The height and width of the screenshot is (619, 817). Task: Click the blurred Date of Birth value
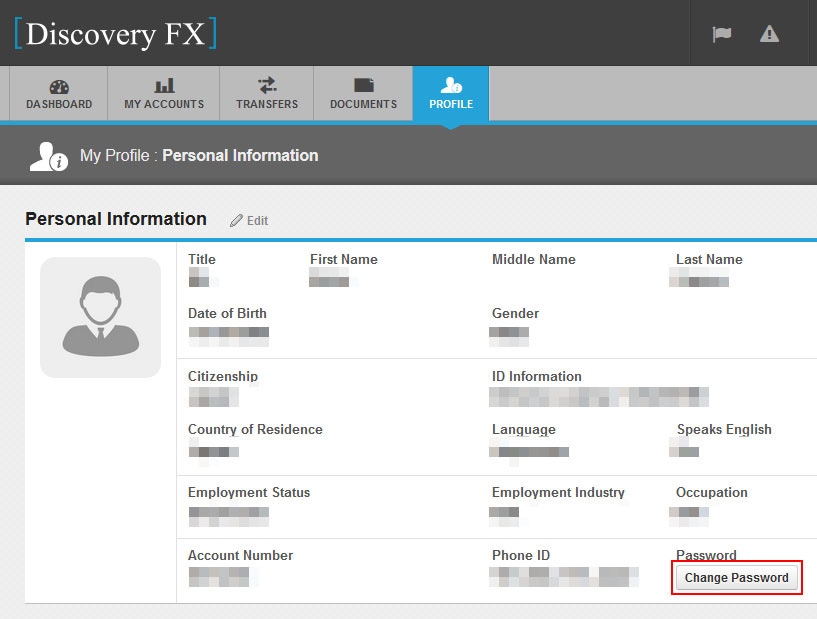click(x=228, y=334)
